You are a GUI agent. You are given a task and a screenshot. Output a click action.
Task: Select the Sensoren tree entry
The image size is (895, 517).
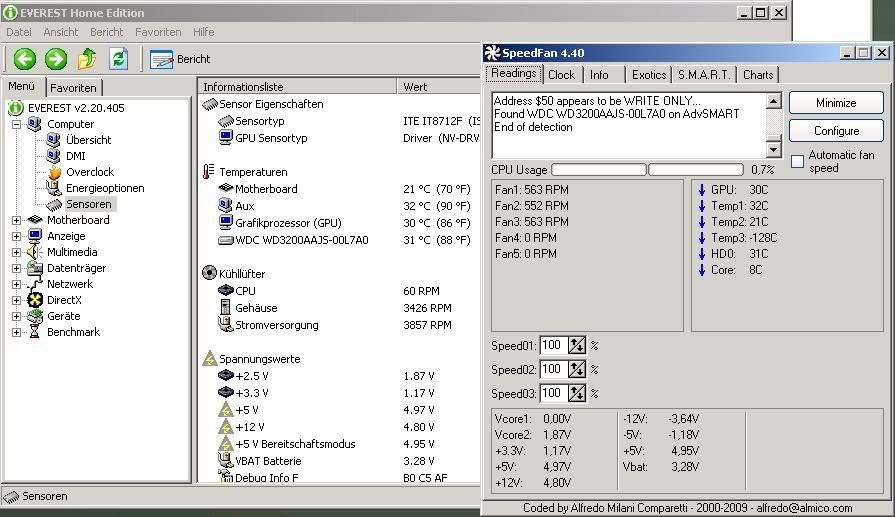click(x=88, y=204)
